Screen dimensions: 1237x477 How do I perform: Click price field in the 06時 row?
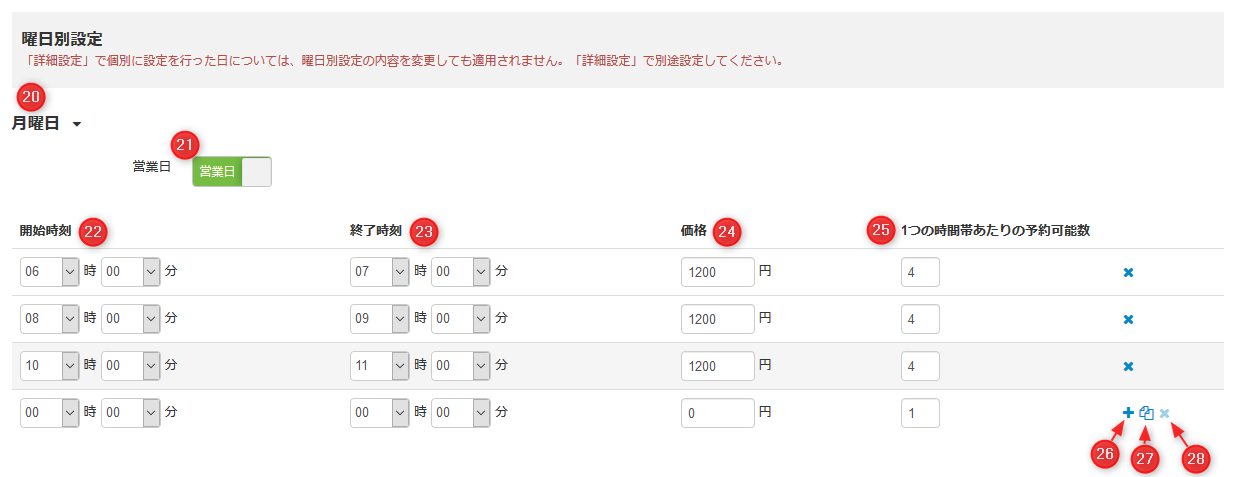[x=717, y=272]
